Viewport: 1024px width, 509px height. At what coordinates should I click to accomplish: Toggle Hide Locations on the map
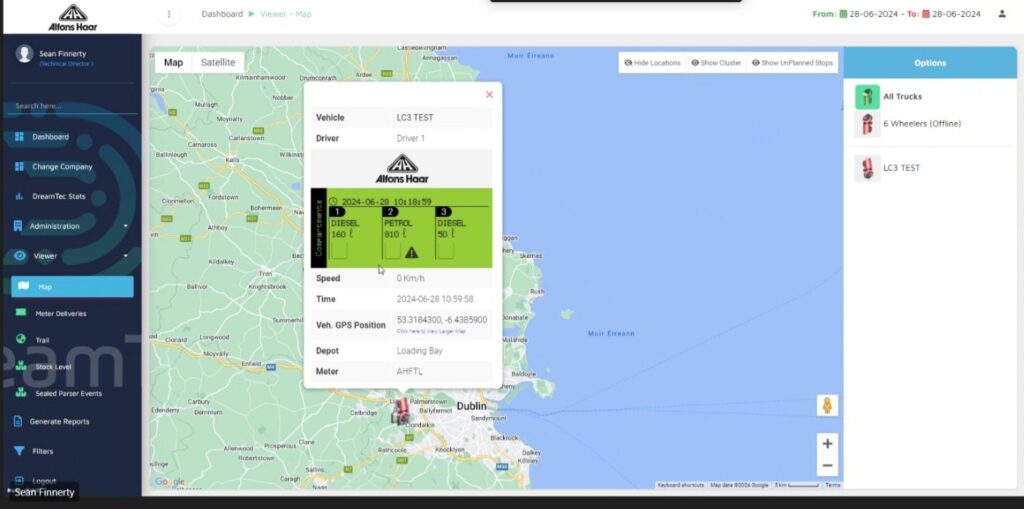pos(652,63)
